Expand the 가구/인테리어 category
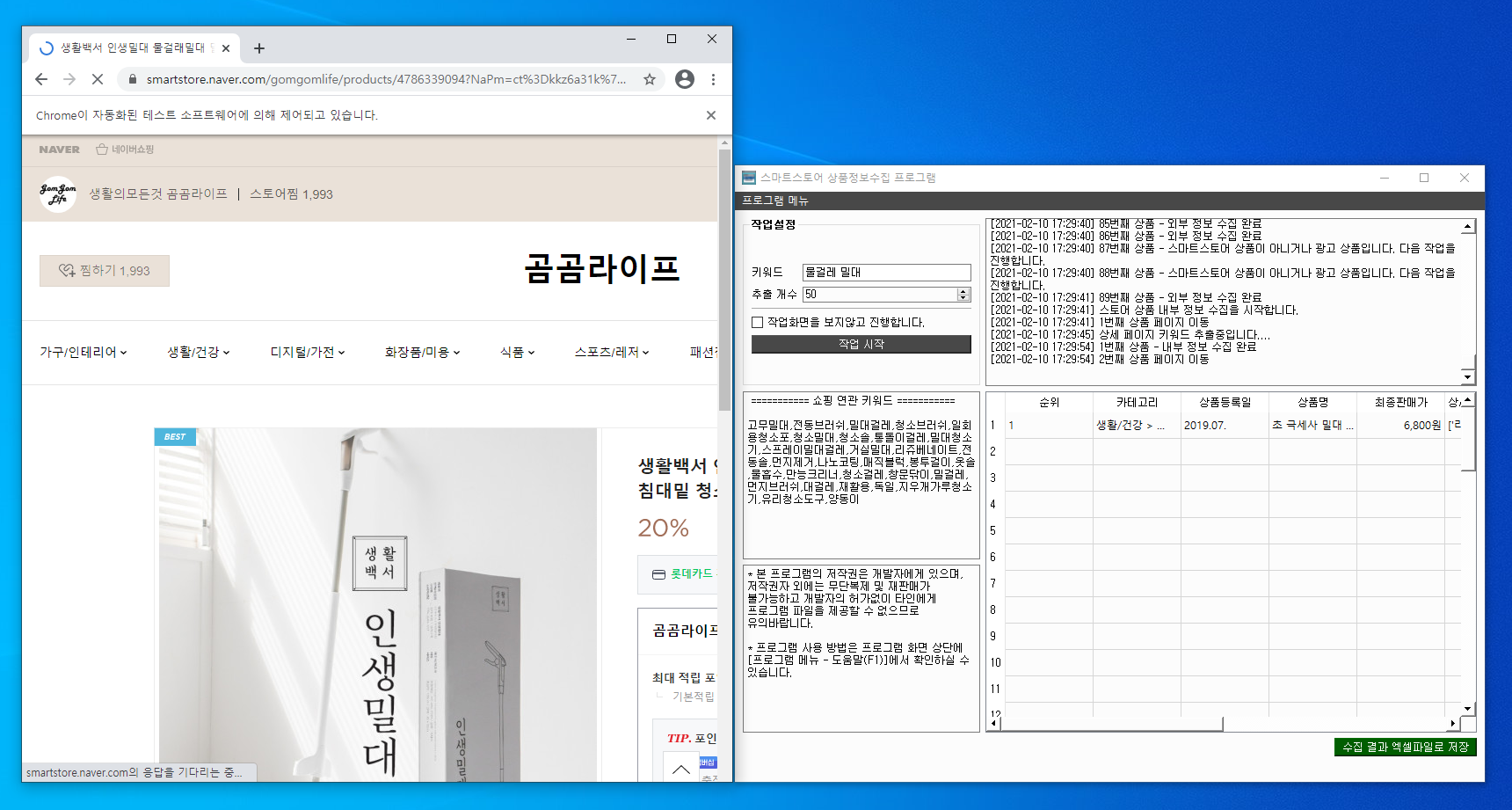The width and height of the screenshot is (1512, 810). pyautogui.click(x=84, y=352)
